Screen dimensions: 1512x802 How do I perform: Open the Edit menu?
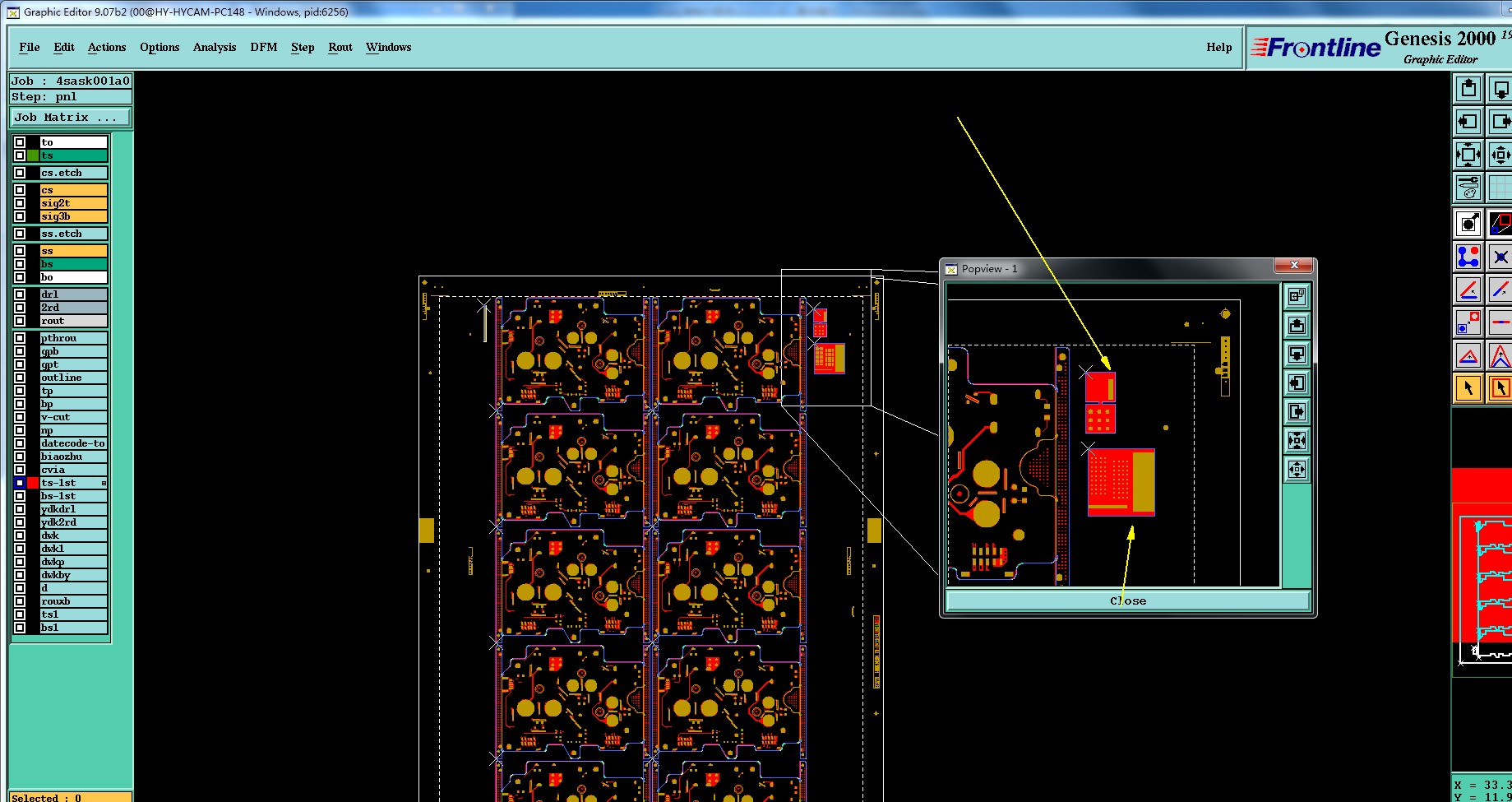click(x=64, y=47)
